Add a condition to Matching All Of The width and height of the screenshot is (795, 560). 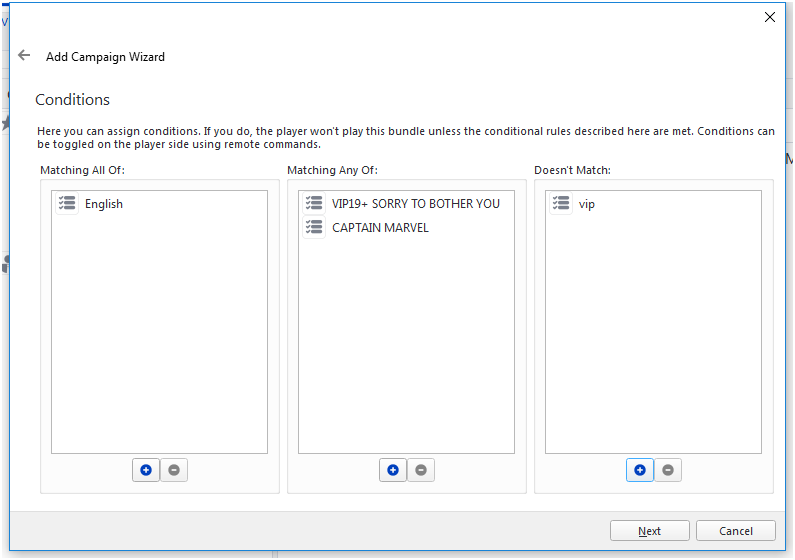click(x=146, y=470)
